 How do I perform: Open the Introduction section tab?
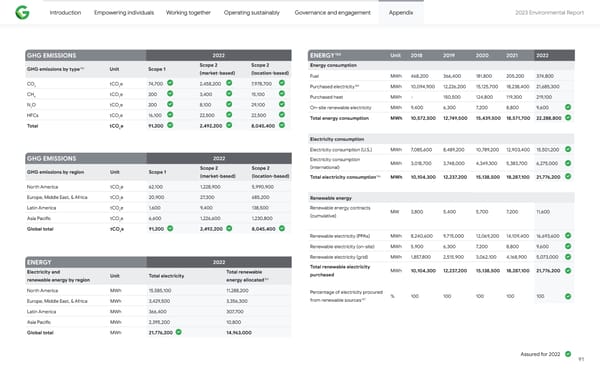[65, 13]
